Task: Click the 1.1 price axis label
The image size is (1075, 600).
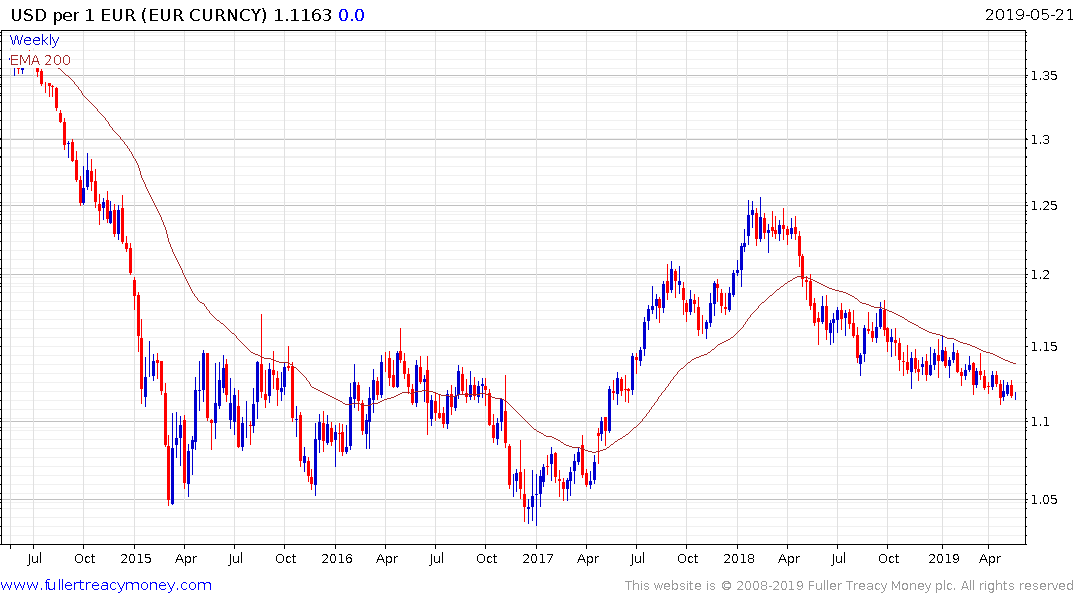Action: pyautogui.click(x=1040, y=422)
